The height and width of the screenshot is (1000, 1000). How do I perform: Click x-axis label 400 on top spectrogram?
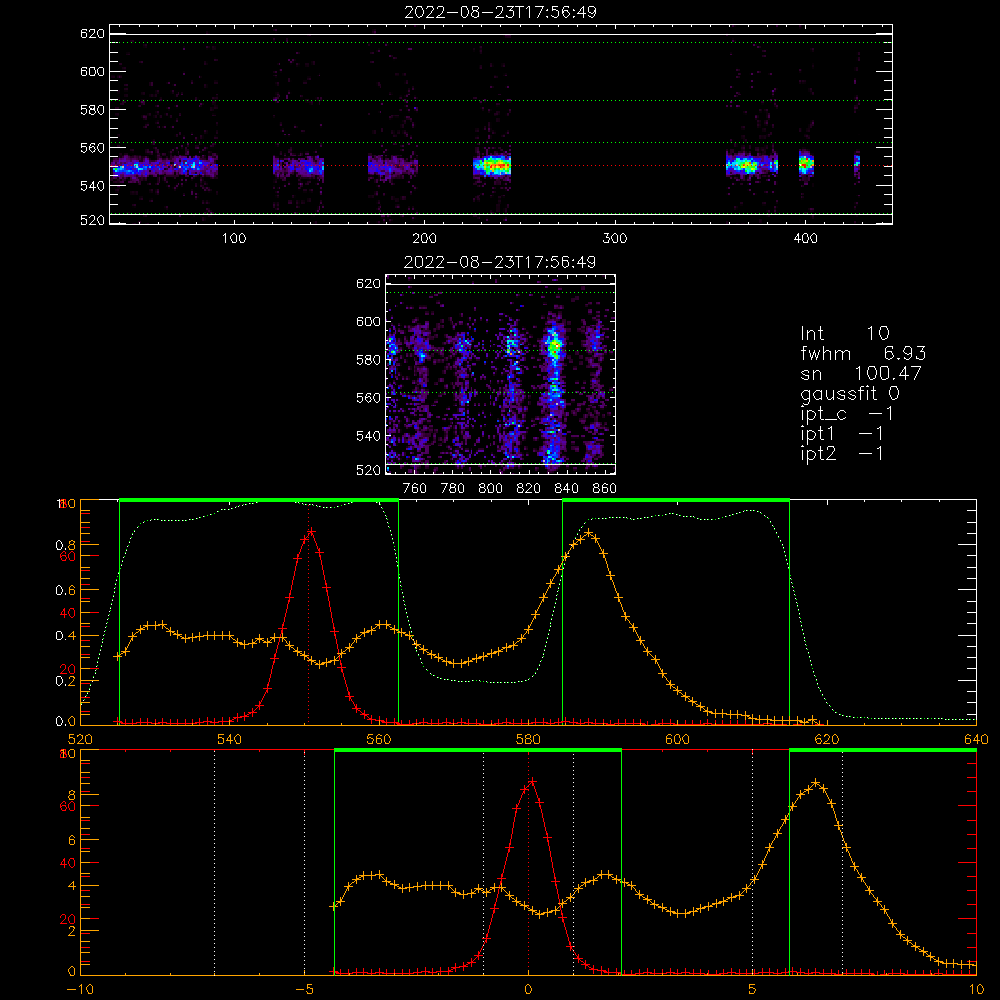[805, 239]
